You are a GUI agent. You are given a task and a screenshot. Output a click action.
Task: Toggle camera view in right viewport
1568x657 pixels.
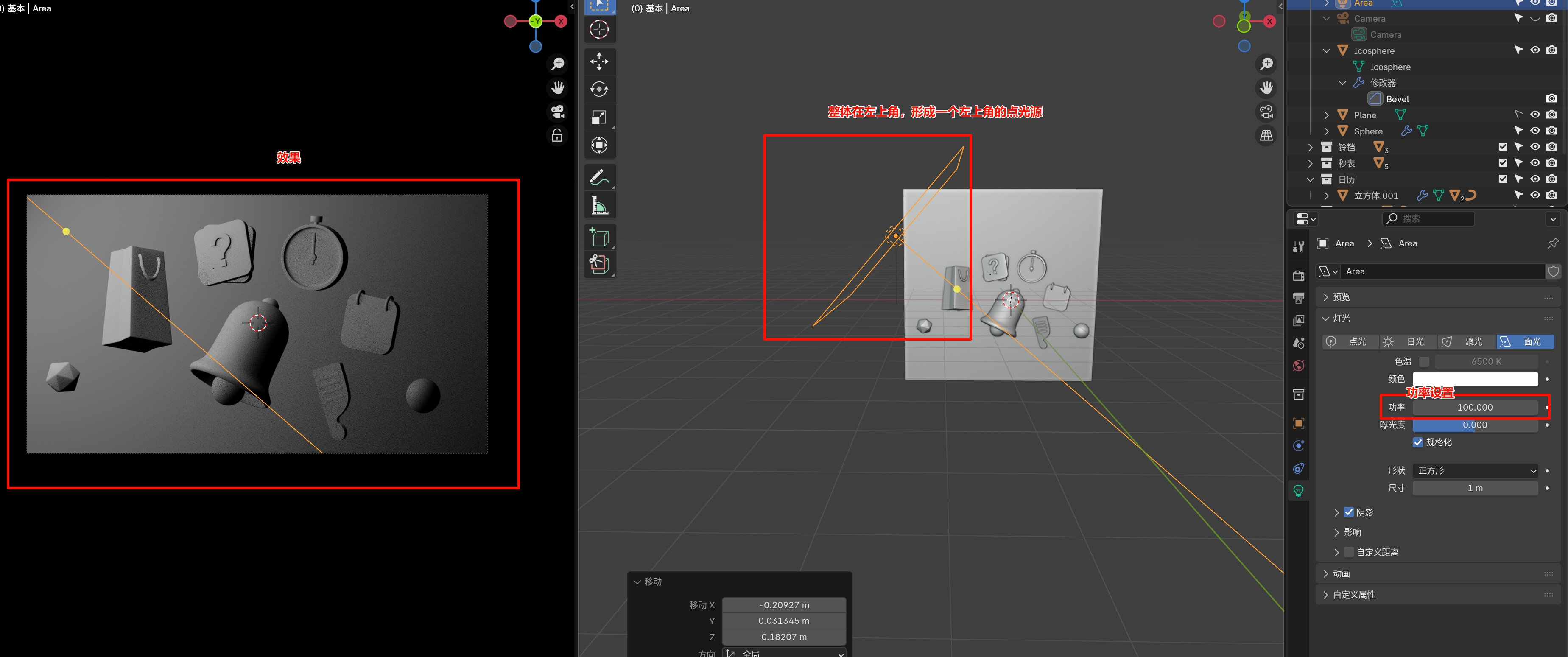(x=1266, y=112)
